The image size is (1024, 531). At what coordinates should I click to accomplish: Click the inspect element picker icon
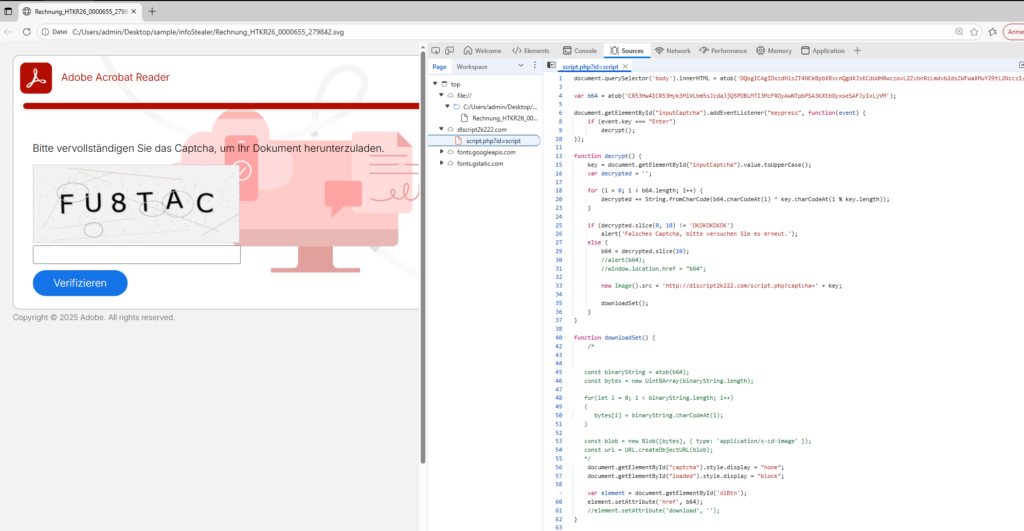pos(435,50)
